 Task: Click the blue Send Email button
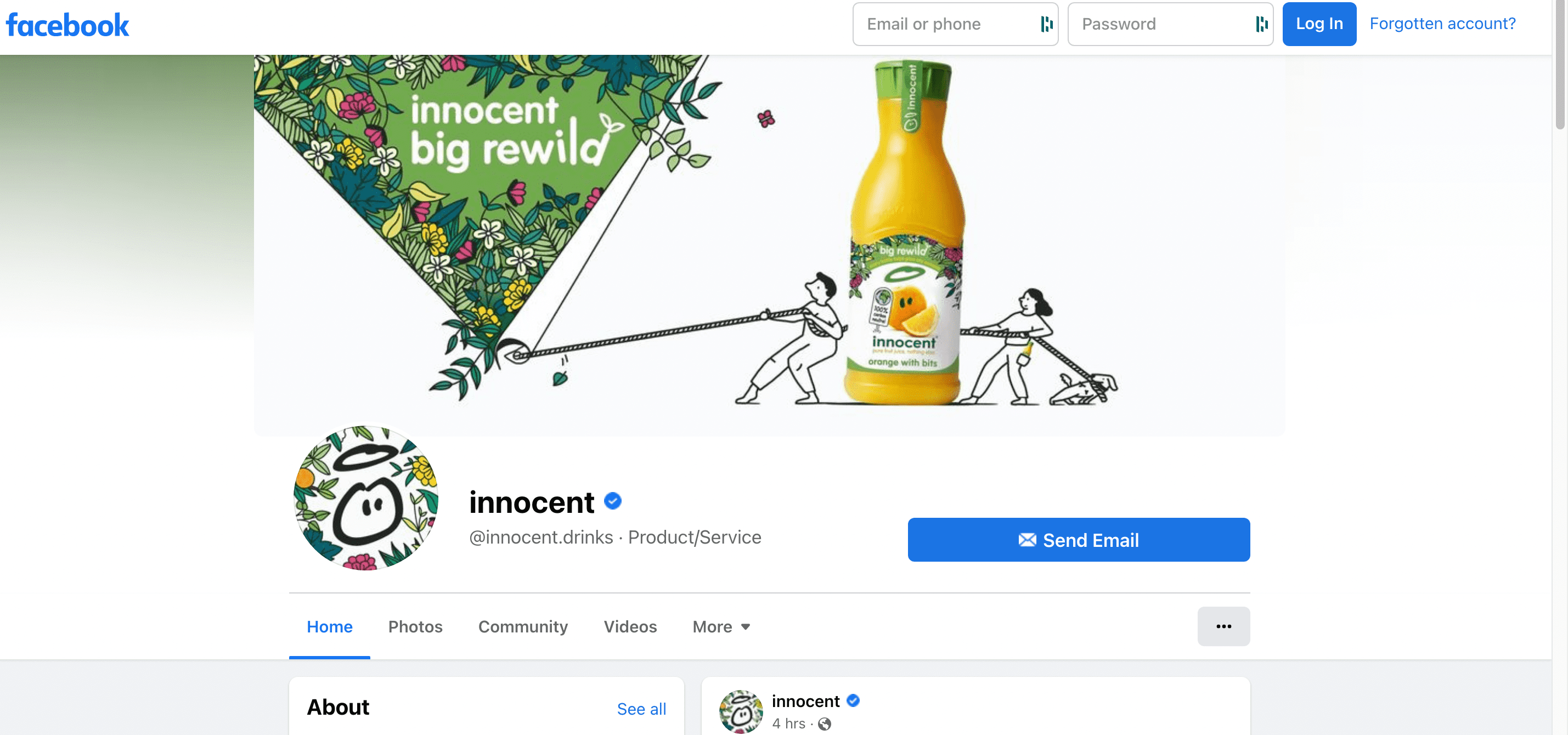pyautogui.click(x=1078, y=540)
